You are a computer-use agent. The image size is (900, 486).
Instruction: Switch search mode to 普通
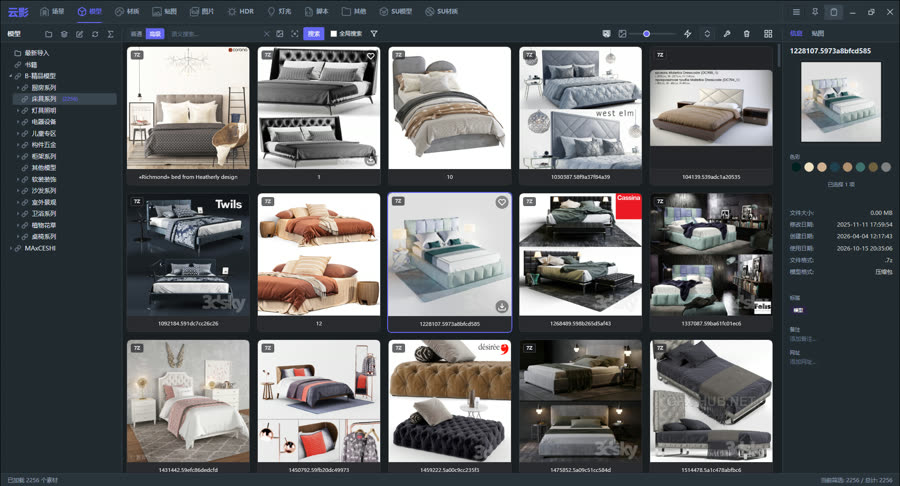pos(136,34)
